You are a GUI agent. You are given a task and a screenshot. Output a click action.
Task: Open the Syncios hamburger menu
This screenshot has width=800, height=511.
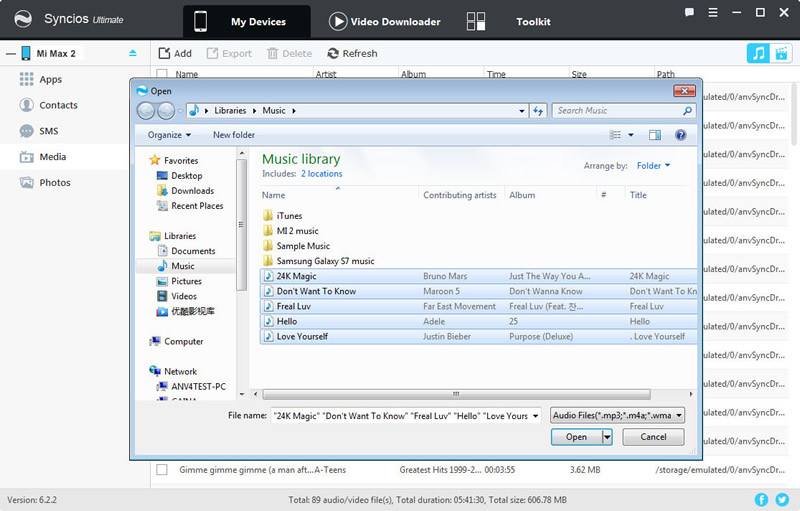713,12
